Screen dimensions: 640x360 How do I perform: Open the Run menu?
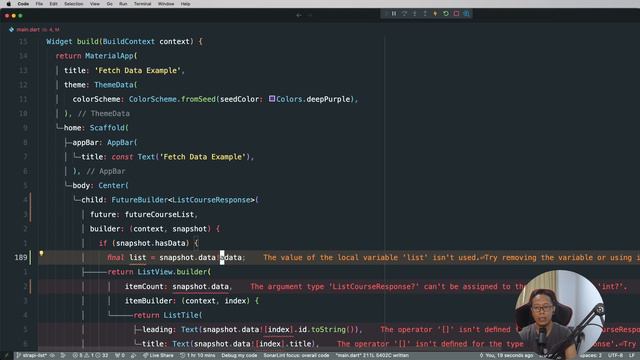(123, 4)
